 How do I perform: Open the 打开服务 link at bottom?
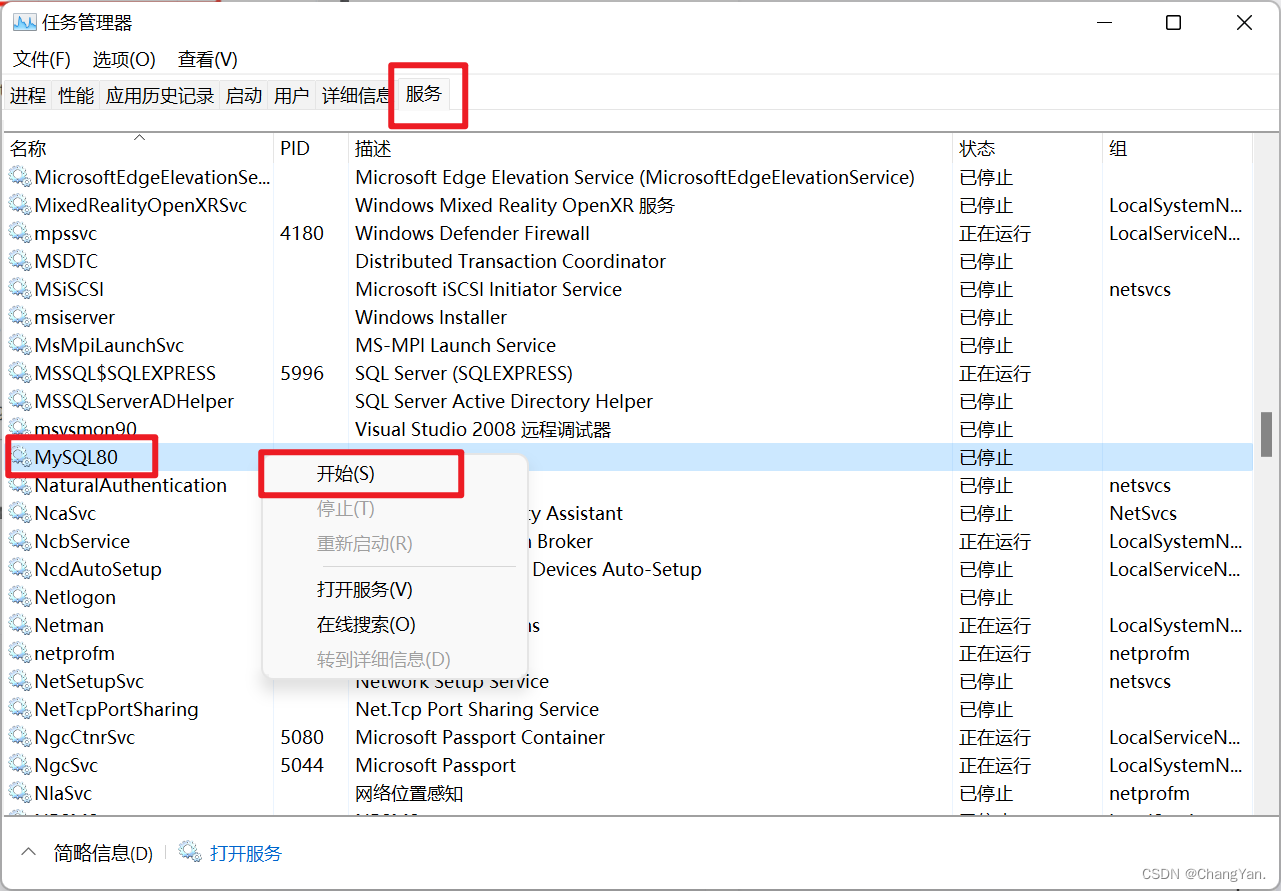pos(246,853)
